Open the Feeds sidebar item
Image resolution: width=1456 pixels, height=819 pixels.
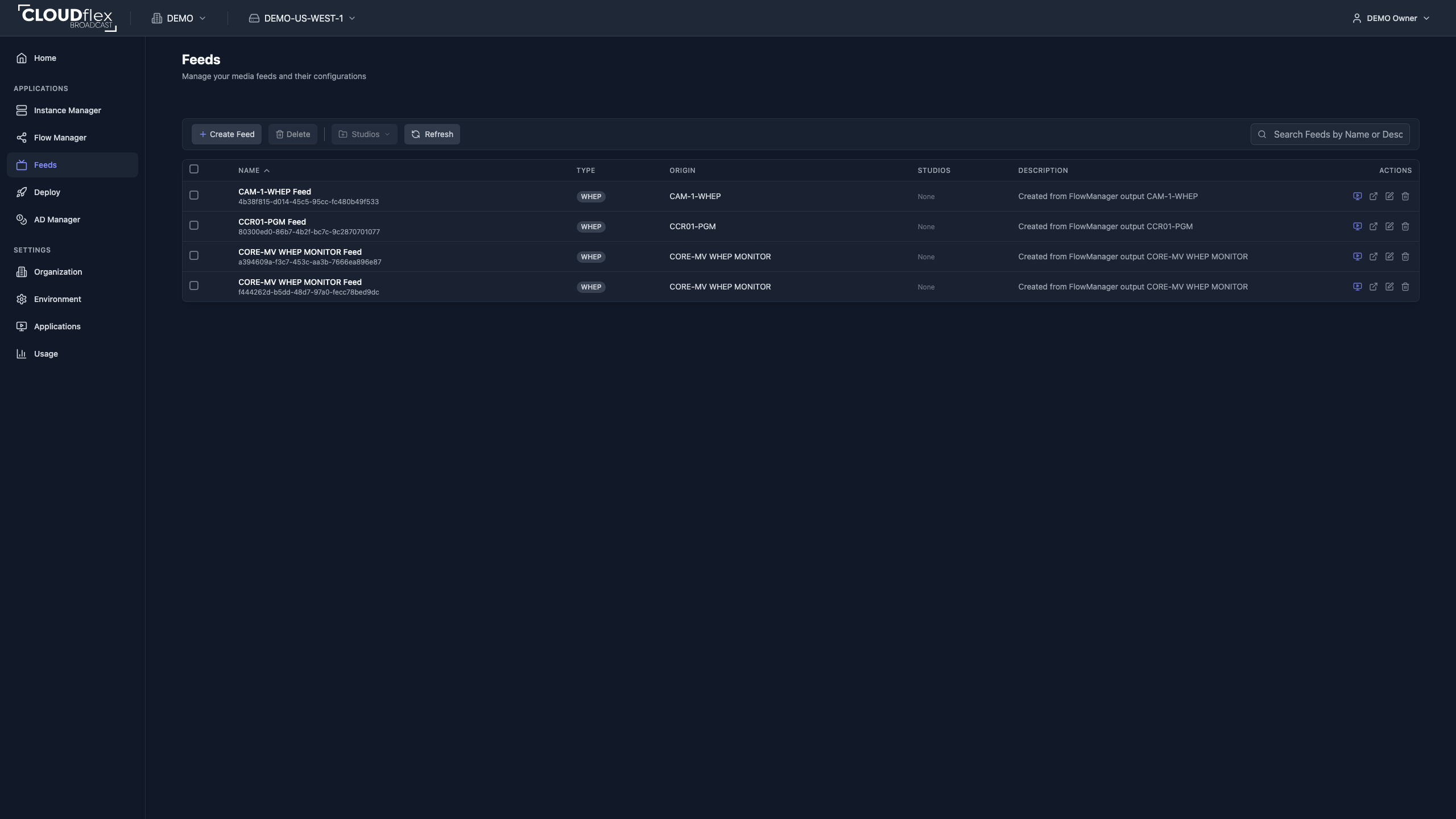point(72,165)
